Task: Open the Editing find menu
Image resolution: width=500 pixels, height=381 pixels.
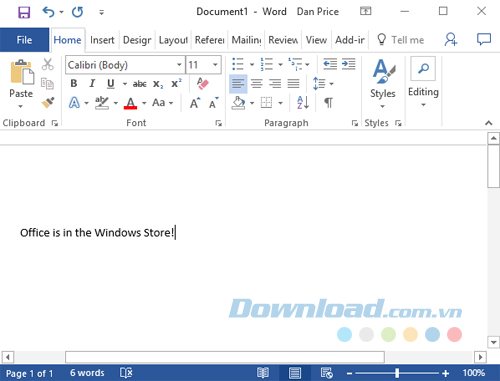Action: 423,83
